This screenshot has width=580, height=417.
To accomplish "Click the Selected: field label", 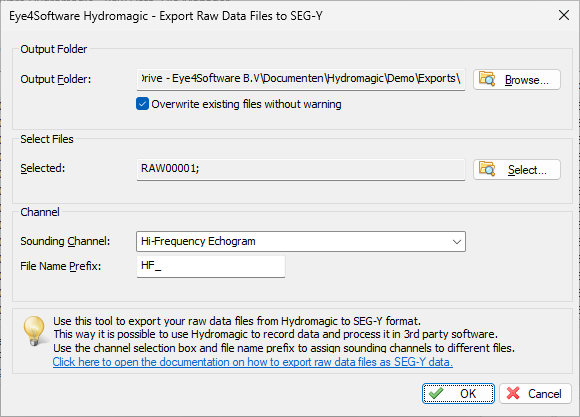I will click(x=43, y=168).
